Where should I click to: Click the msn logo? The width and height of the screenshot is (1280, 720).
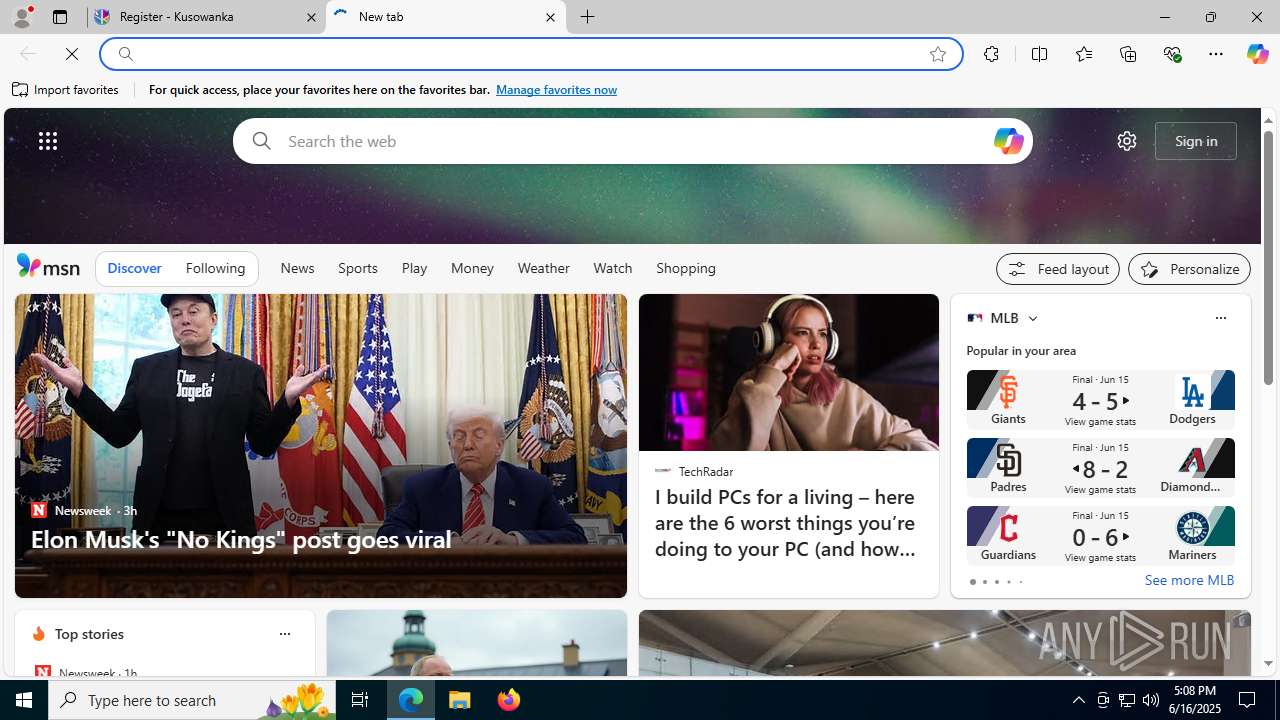pos(48,266)
